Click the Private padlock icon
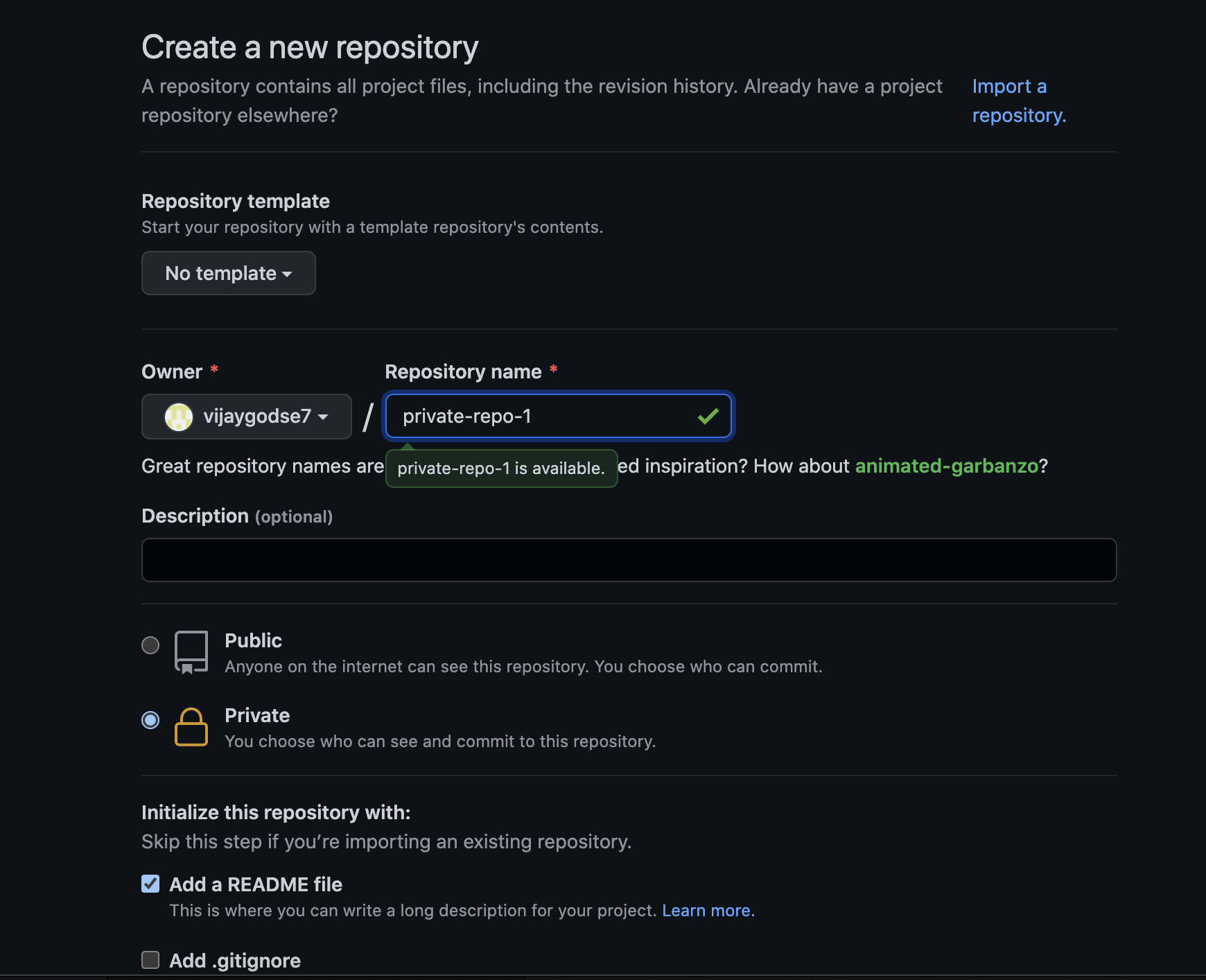 (191, 727)
